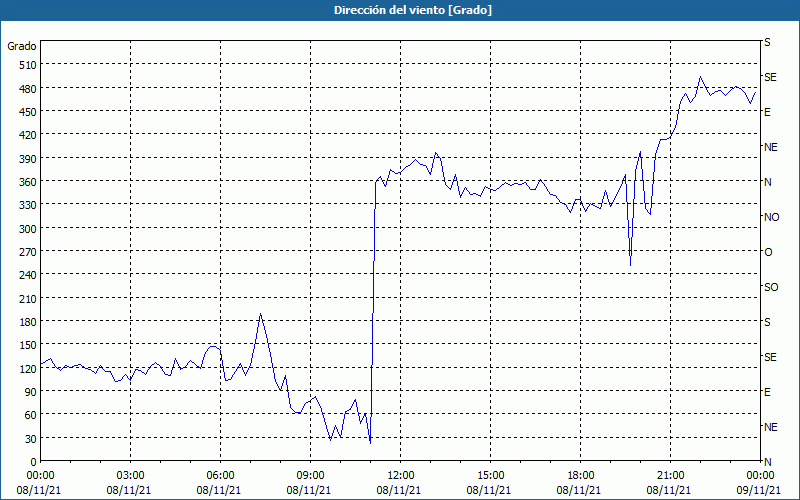Click the 09:00 time axis label
Screen dimensions: 800x500
click(x=311, y=476)
